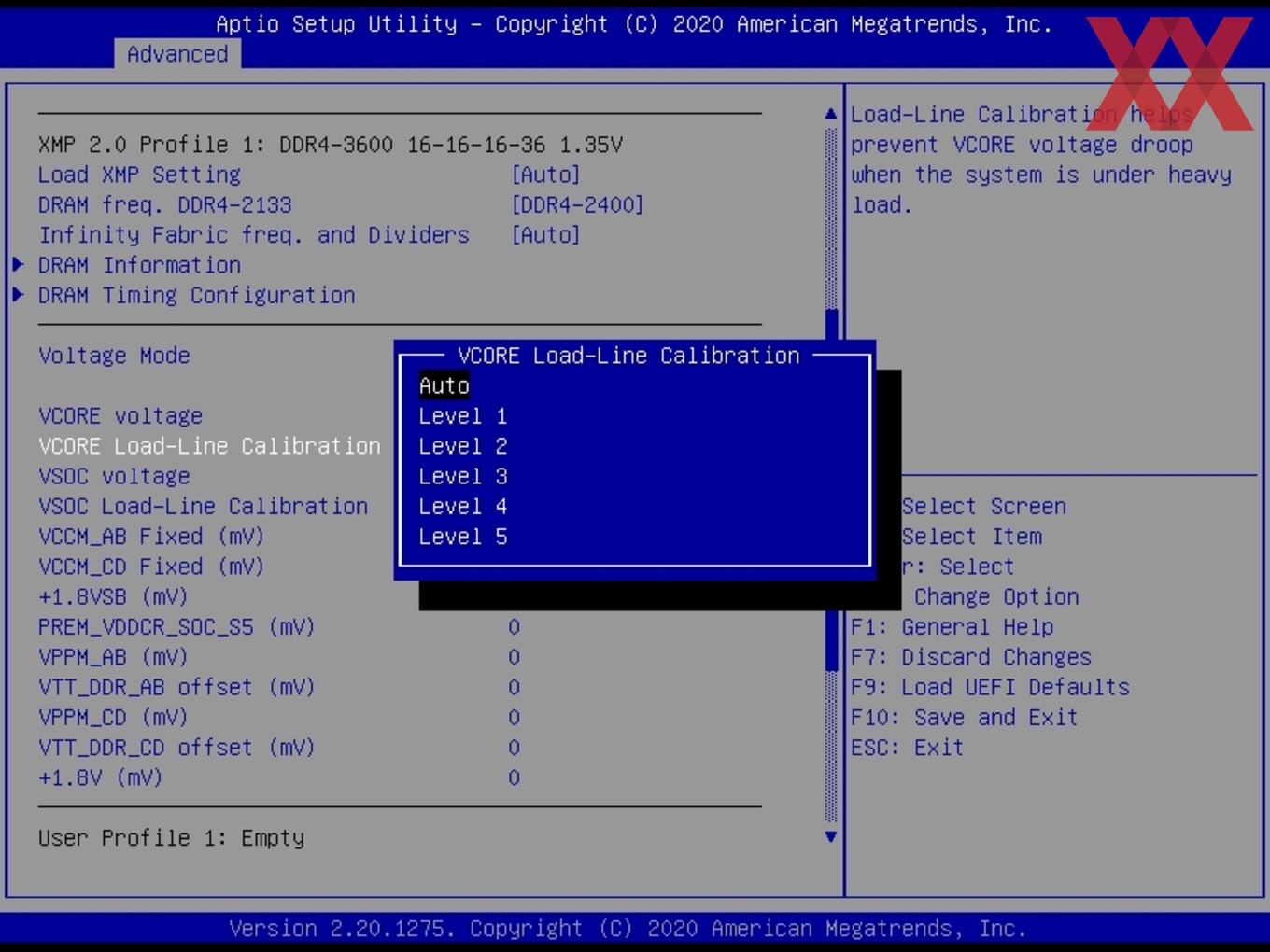Click F10: Save and Exit hint
Viewport: 1270px width, 952px height.
tap(965, 718)
